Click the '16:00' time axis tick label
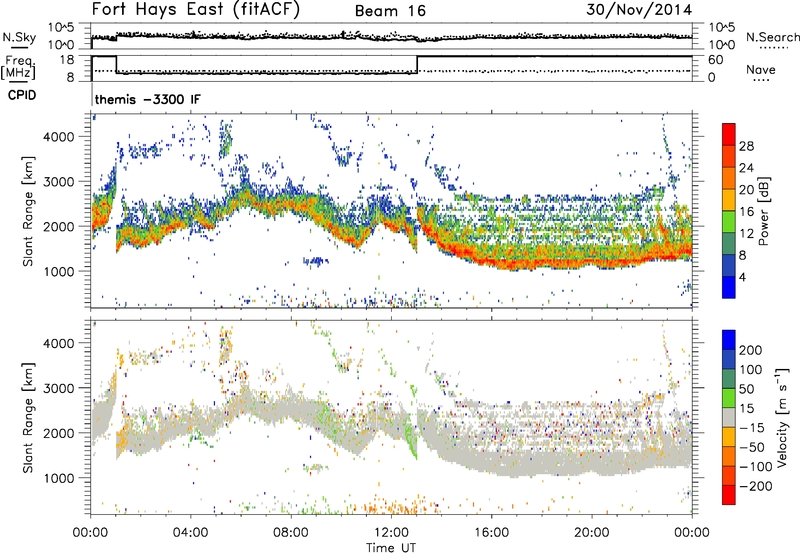The width and height of the screenshot is (800, 554). pyautogui.click(x=491, y=533)
